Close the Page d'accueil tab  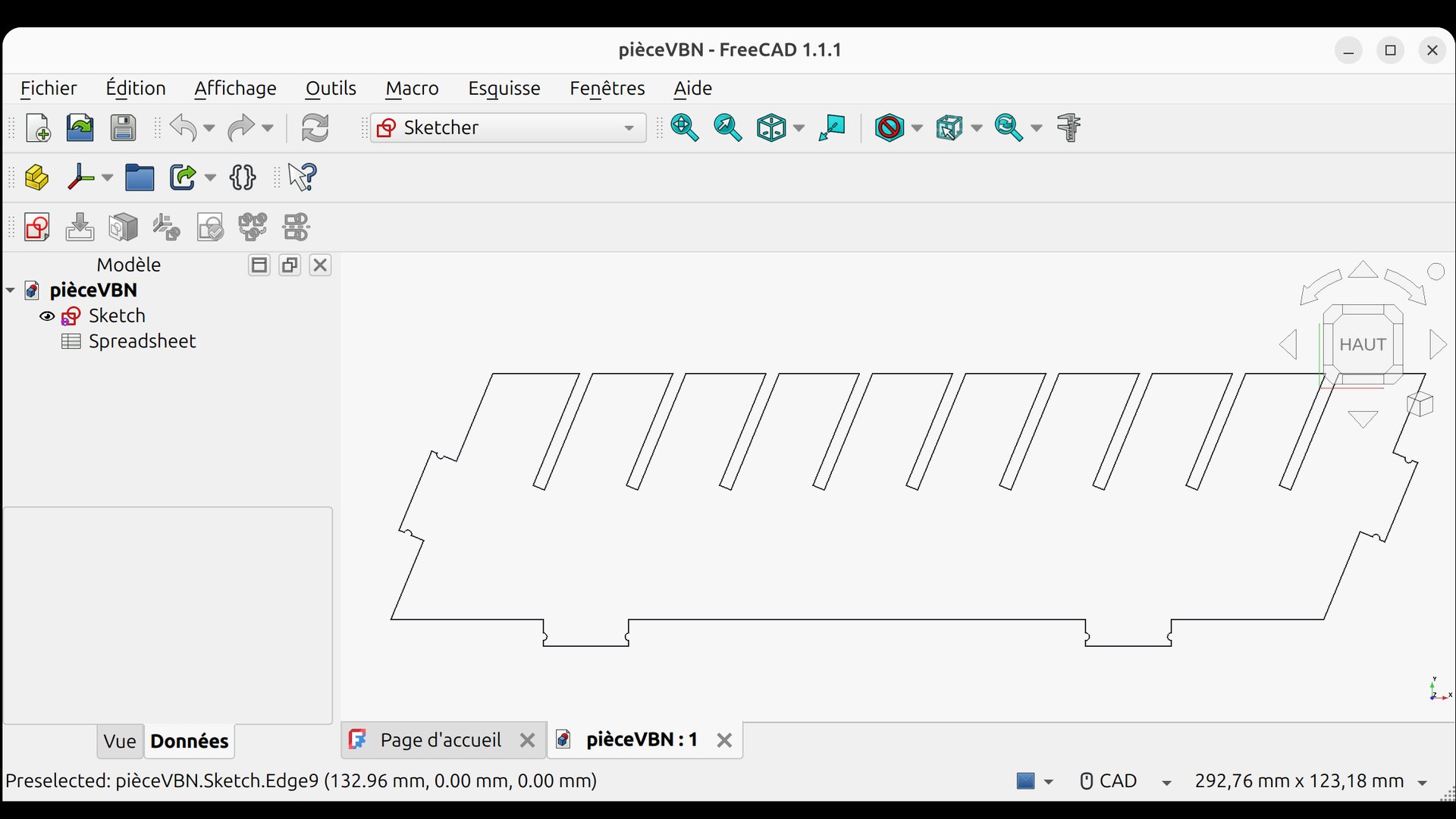[528, 741]
